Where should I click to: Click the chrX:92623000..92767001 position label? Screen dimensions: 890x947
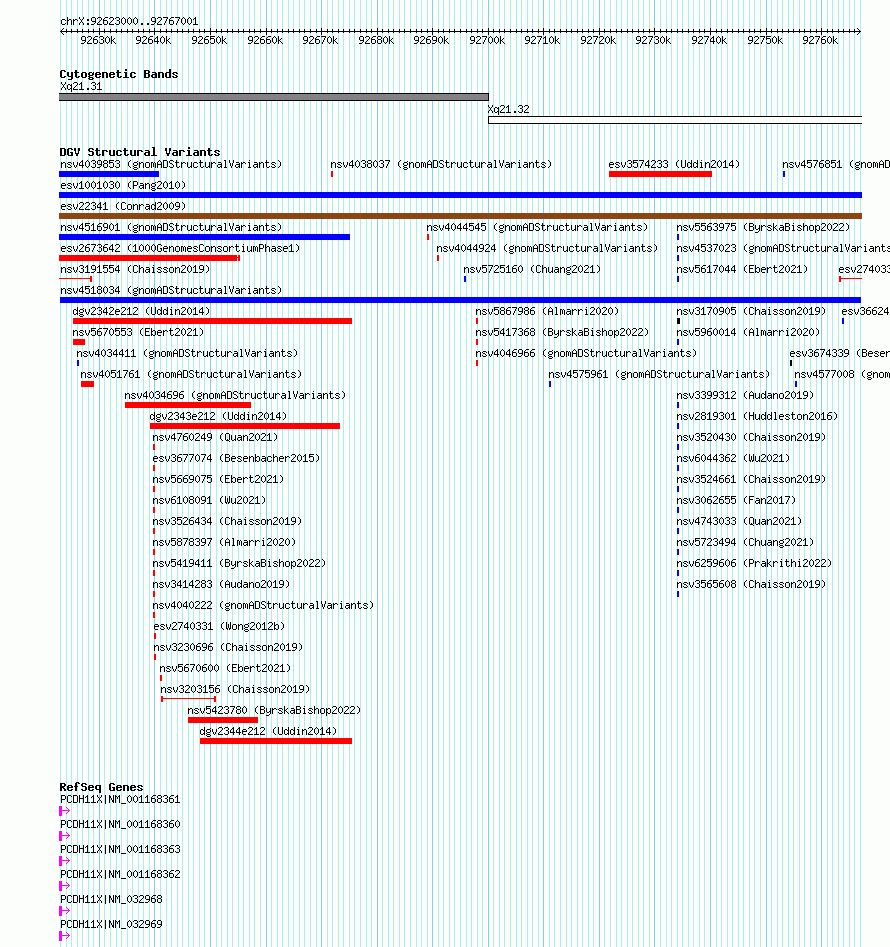(129, 21)
